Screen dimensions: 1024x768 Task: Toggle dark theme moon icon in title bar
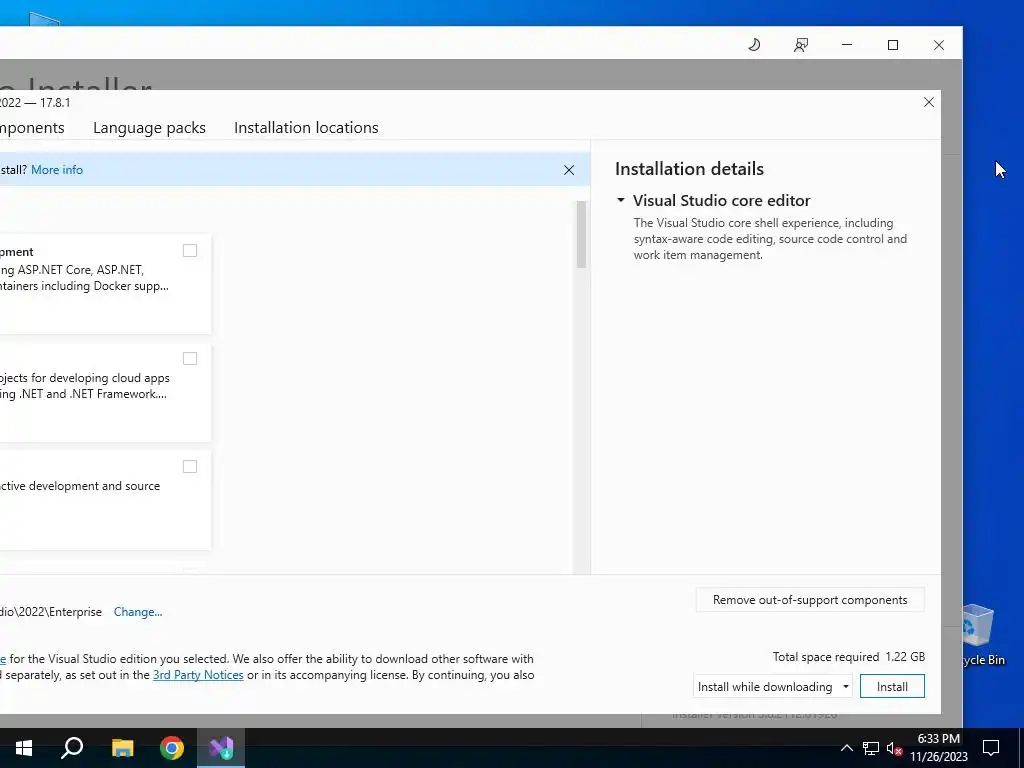click(754, 44)
